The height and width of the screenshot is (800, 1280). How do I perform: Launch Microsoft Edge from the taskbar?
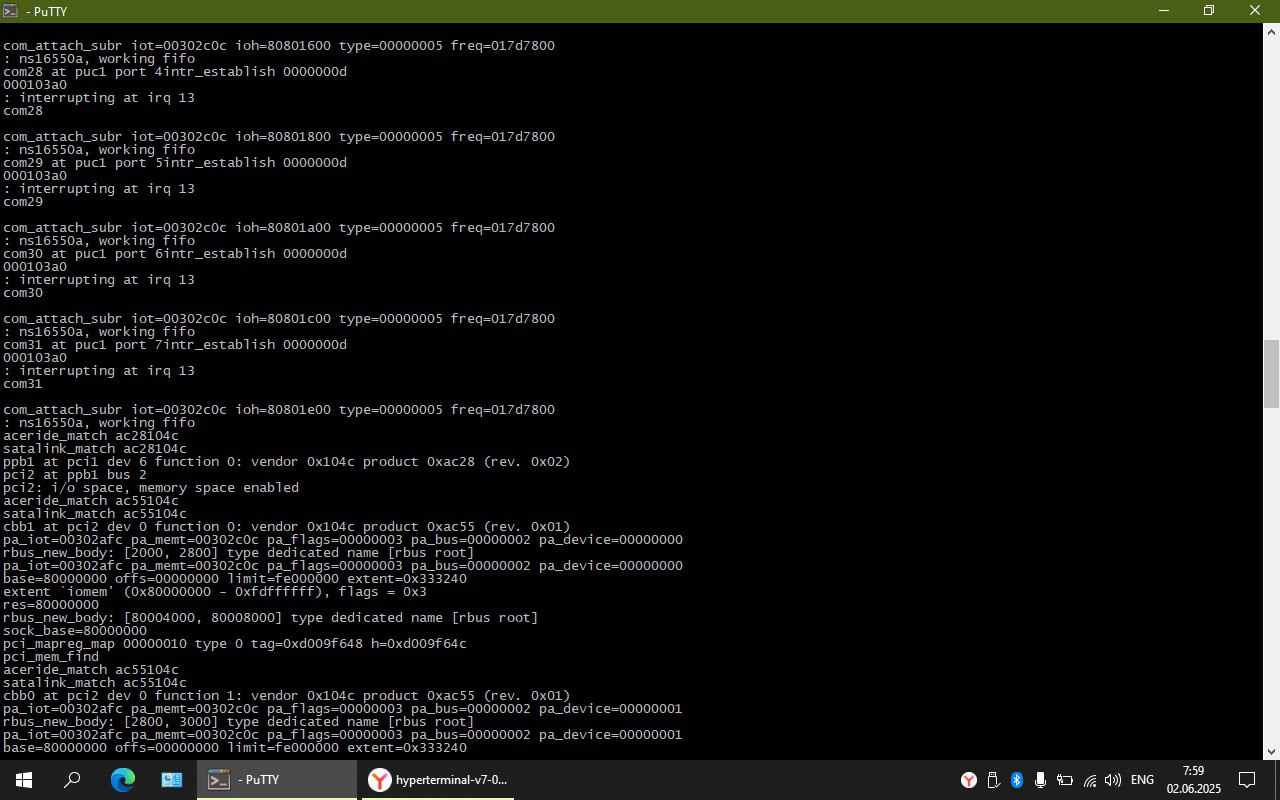[x=122, y=780]
